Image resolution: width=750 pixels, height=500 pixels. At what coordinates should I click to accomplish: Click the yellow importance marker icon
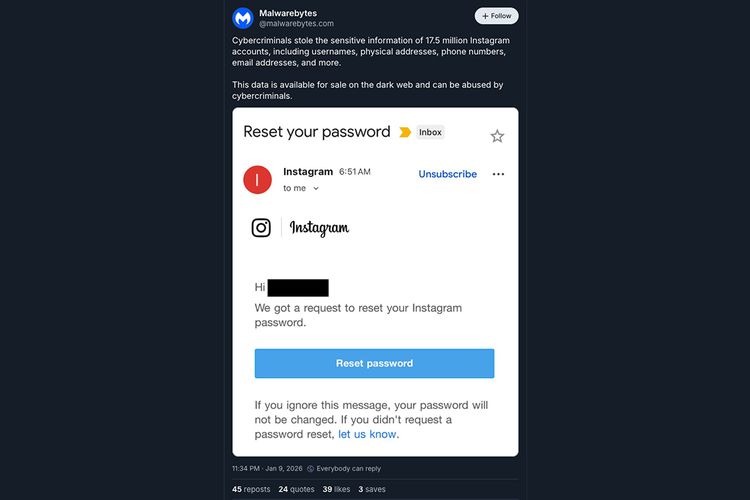pyautogui.click(x=405, y=132)
